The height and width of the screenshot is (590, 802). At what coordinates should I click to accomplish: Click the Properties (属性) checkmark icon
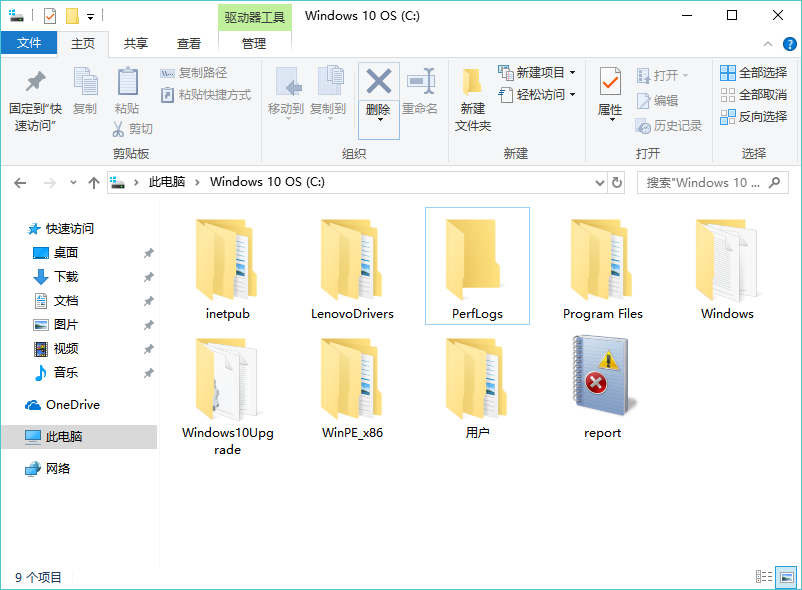610,84
